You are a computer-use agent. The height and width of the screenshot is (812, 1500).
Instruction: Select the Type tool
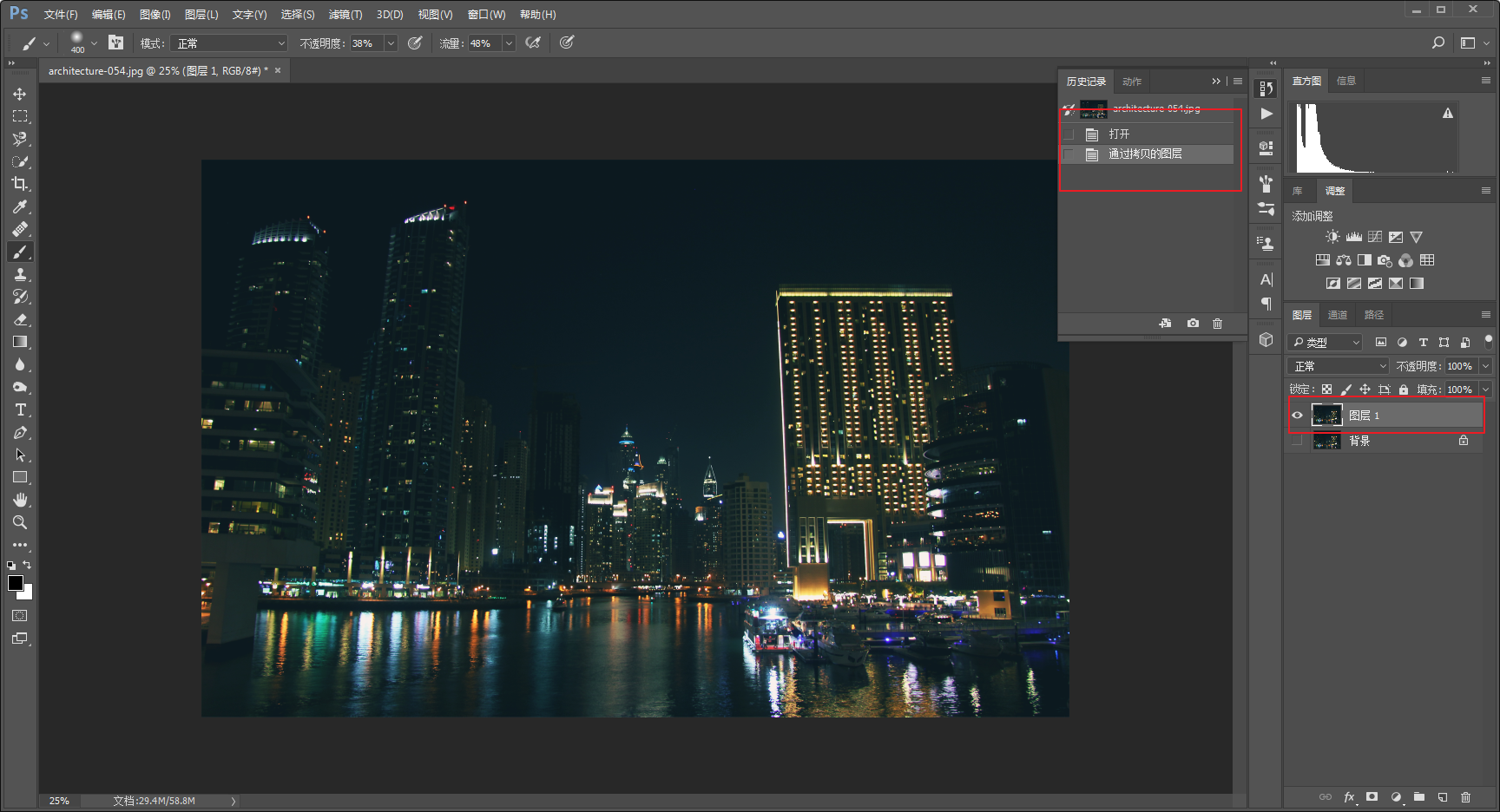click(x=19, y=409)
